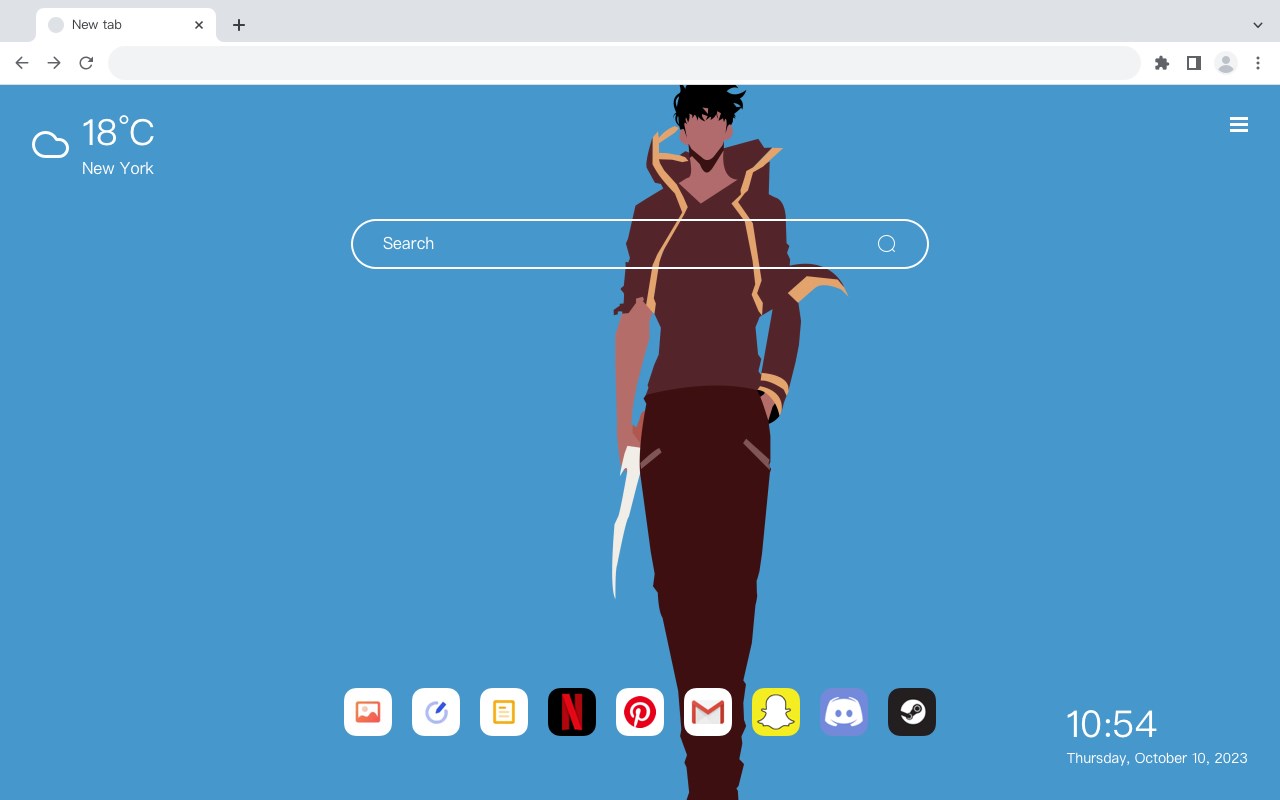The image size is (1280, 800).
Task: Open the Discord shortcut
Action: click(x=844, y=712)
